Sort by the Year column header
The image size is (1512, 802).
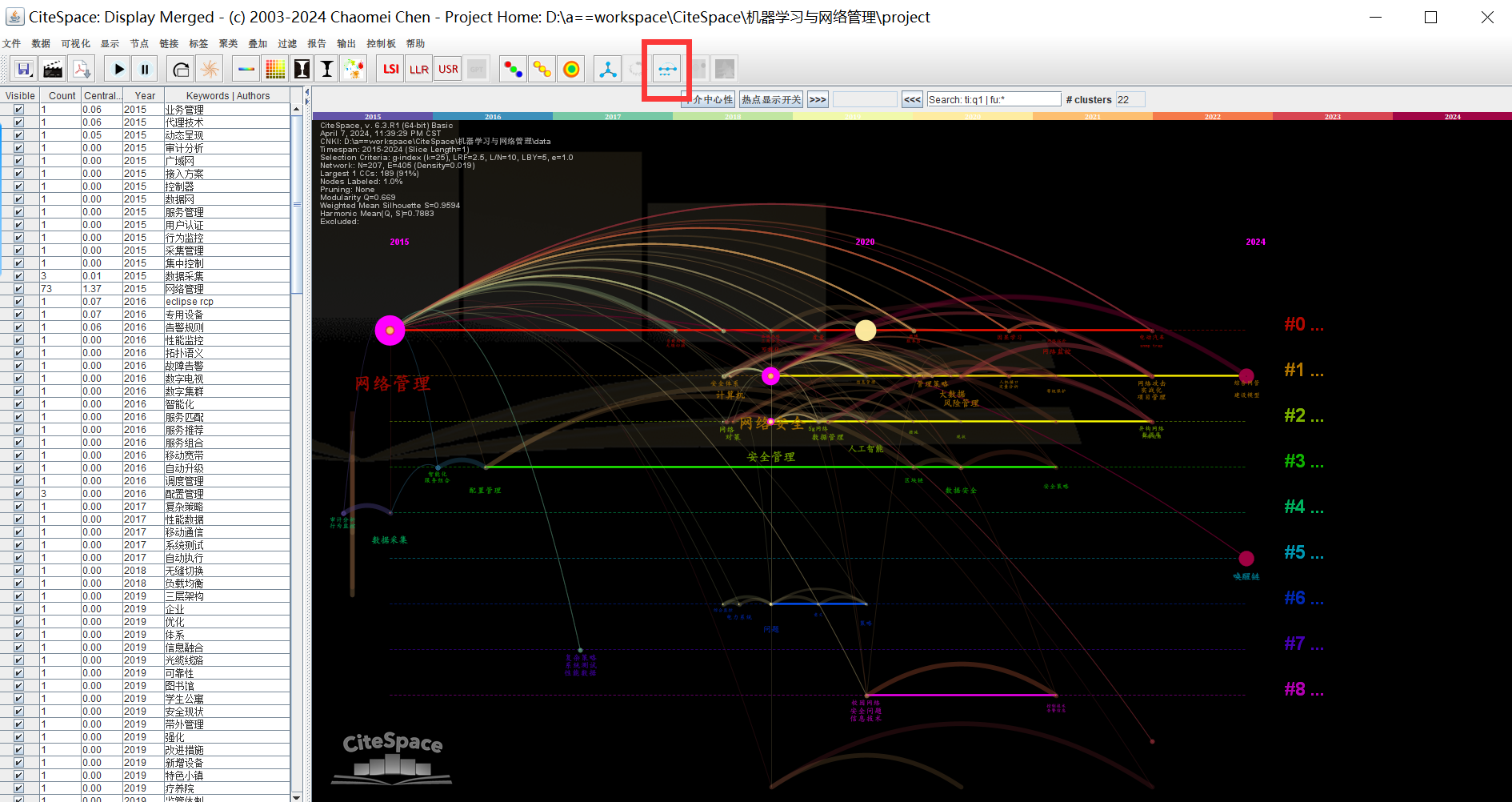(145, 96)
